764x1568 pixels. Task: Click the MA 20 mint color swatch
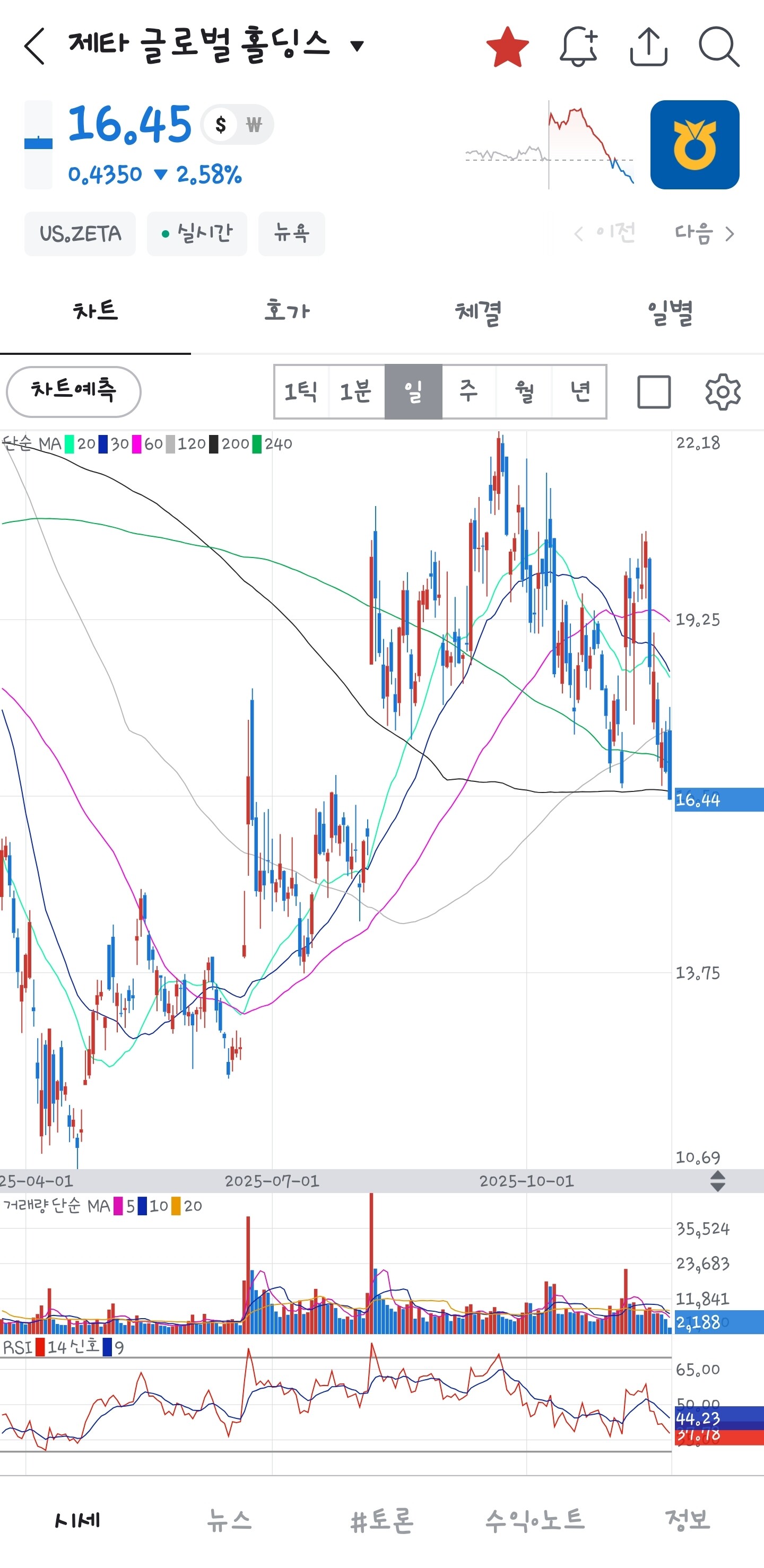tap(70, 445)
